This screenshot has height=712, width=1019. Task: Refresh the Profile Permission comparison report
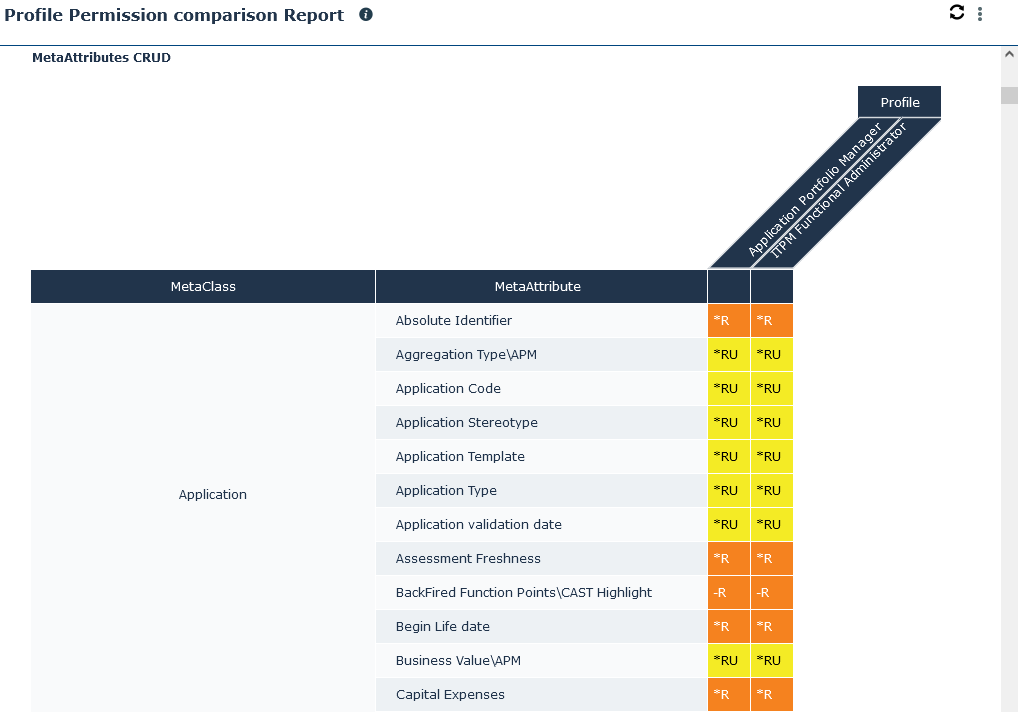click(957, 12)
